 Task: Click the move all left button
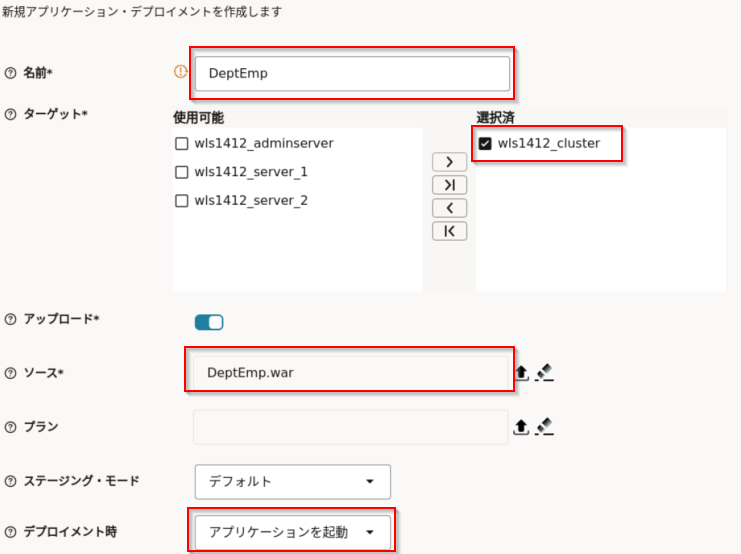coord(449,231)
